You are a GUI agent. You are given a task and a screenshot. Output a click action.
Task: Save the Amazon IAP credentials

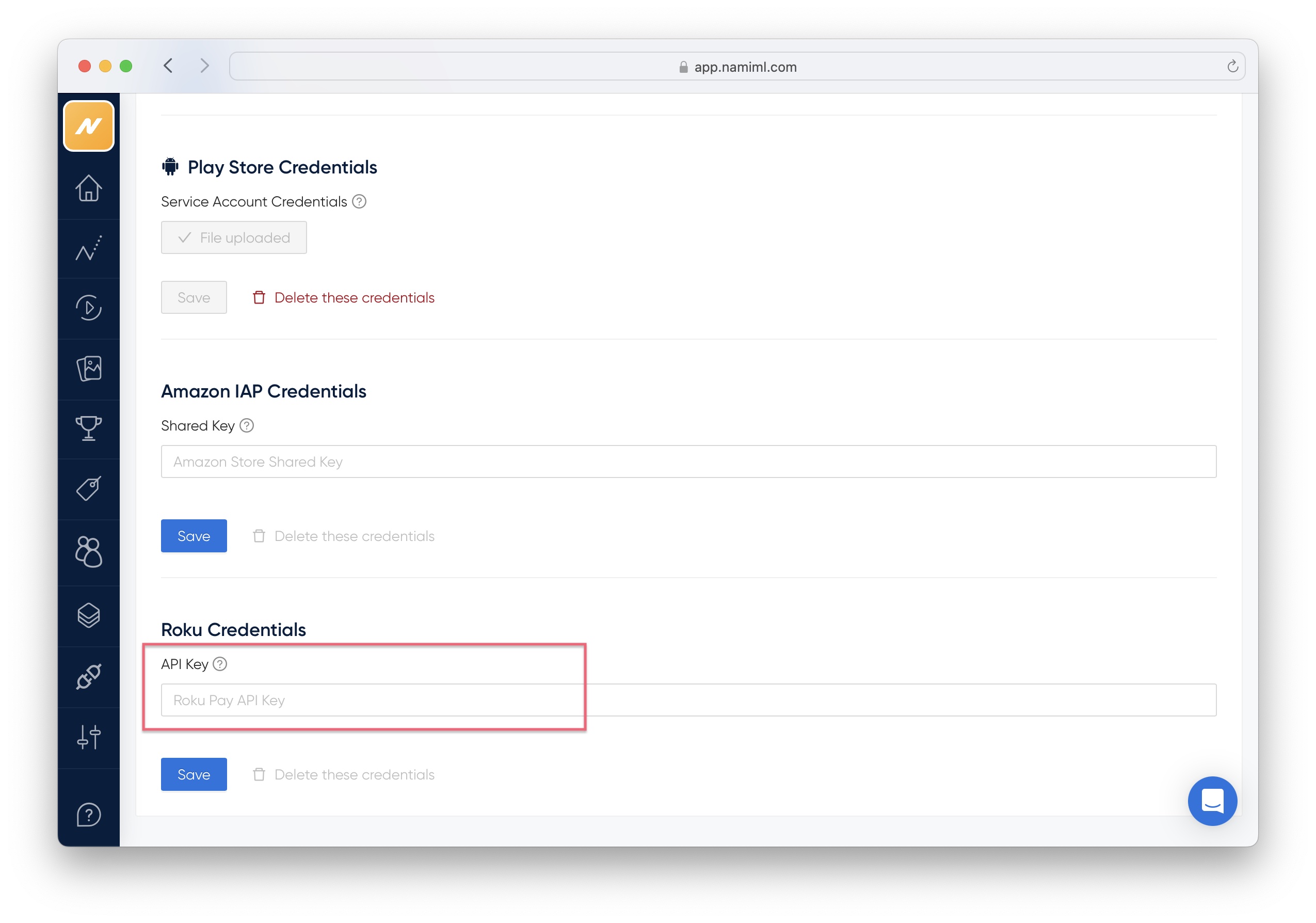(x=194, y=536)
